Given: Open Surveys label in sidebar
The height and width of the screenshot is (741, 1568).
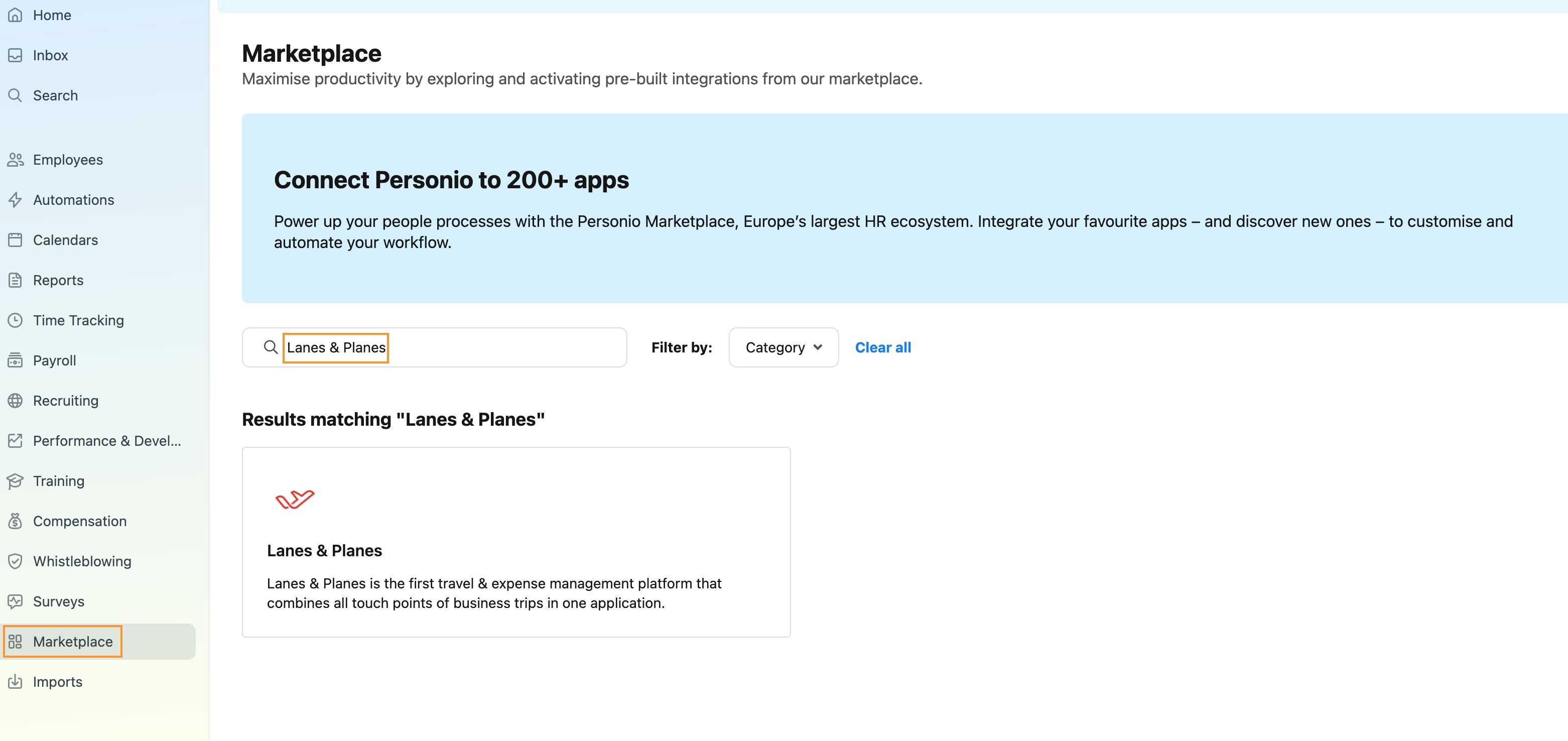Looking at the screenshot, I should [59, 601].
